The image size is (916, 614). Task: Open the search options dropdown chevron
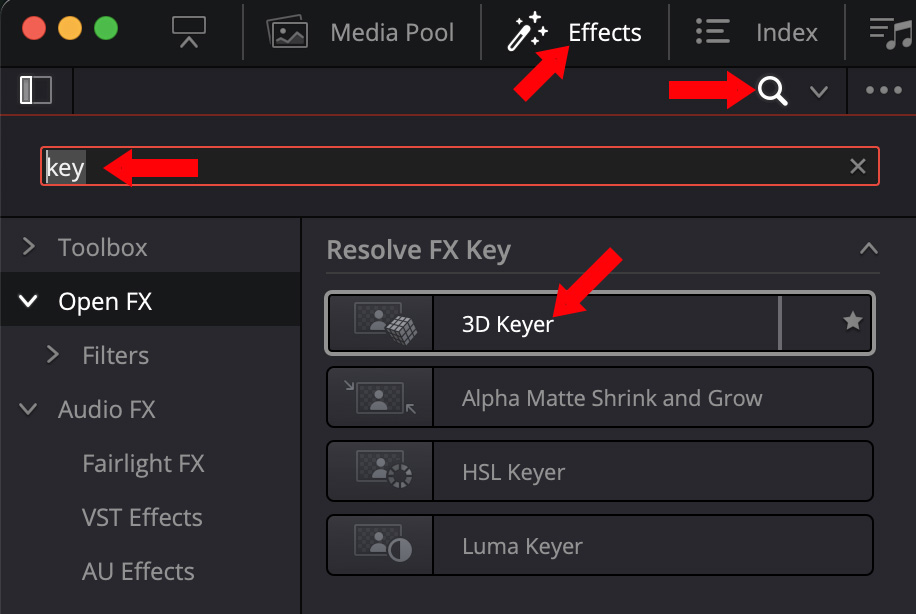click(819, 92)
